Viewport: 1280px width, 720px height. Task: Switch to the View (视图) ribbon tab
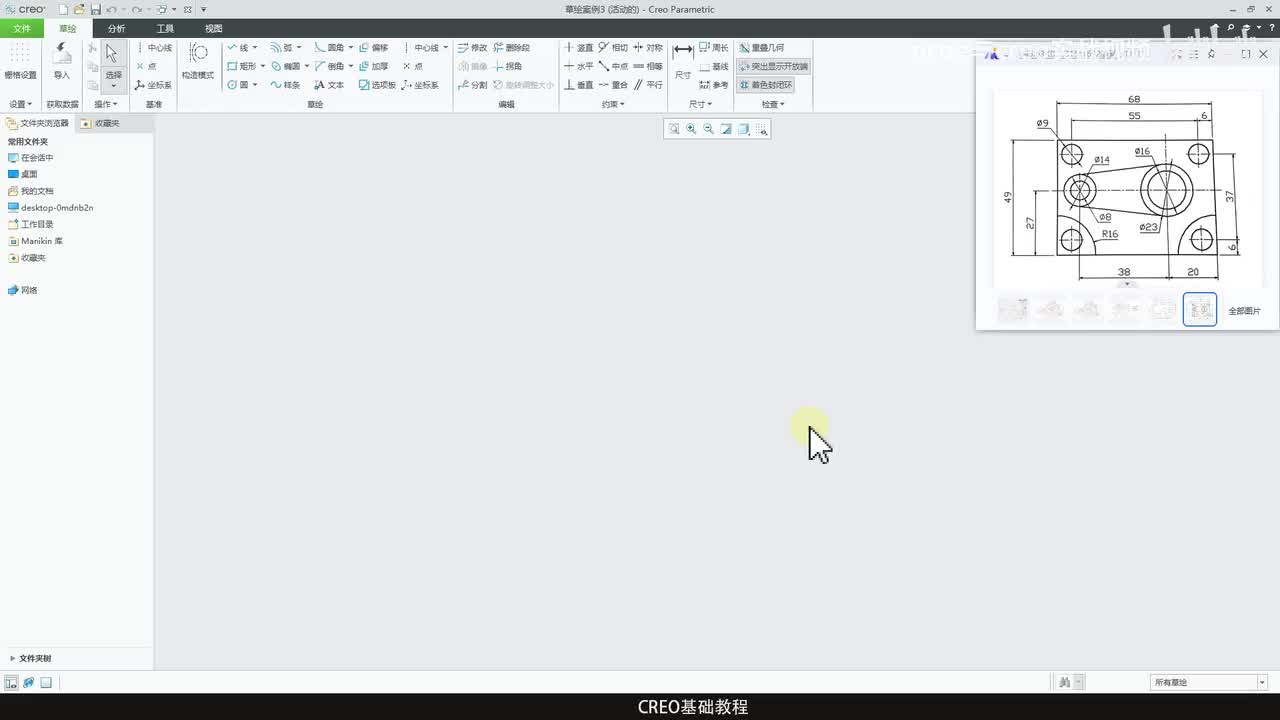click(x=213, y=28)
